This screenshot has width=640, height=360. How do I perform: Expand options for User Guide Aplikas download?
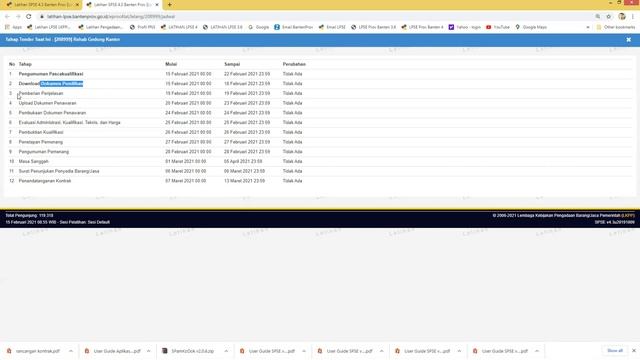pos(149,351)
